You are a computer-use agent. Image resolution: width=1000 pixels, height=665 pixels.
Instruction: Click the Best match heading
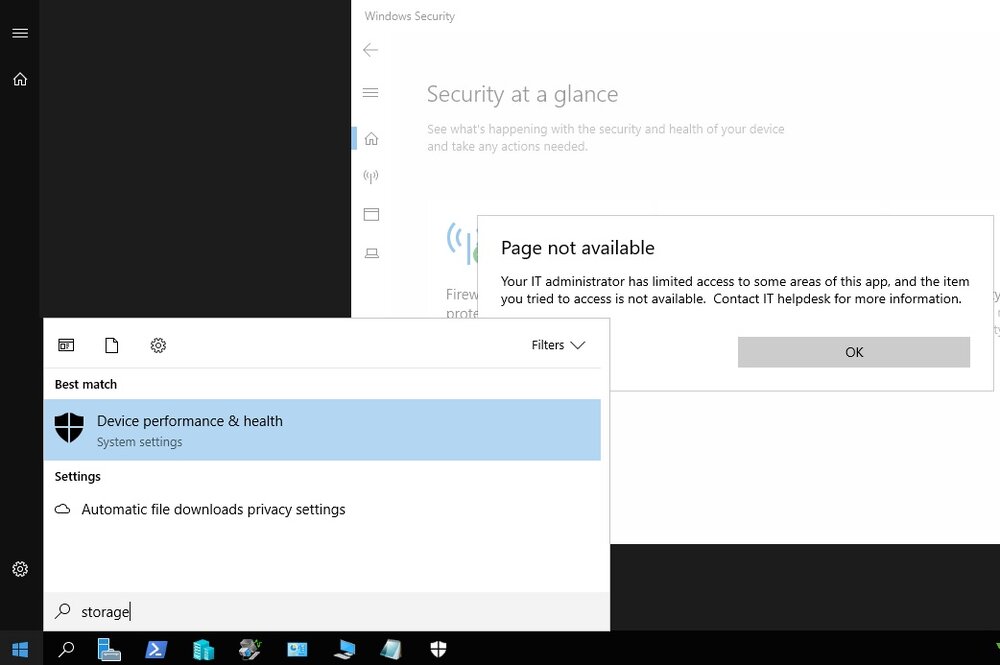[x=86, y=384]
